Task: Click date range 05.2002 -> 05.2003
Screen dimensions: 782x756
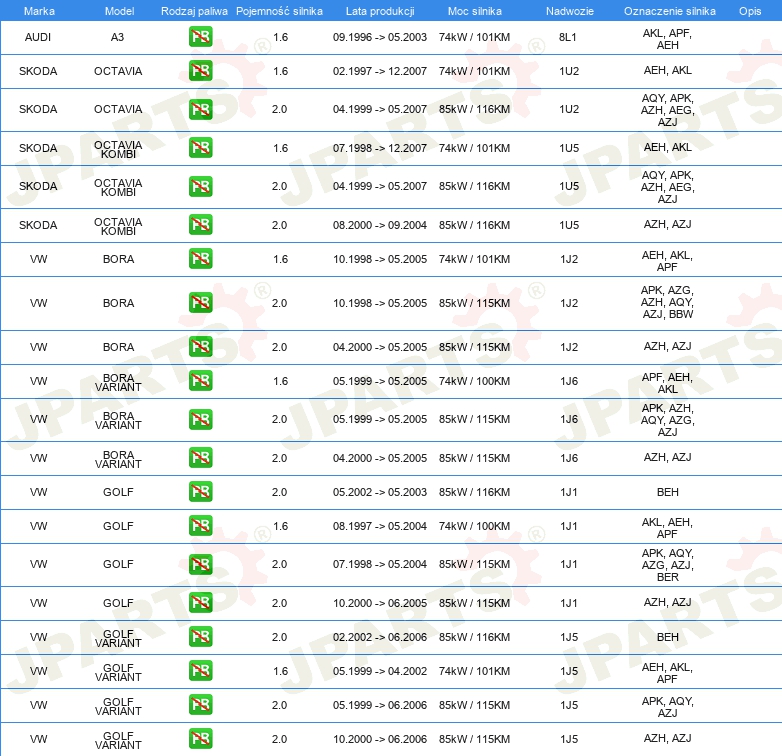Action: click(x=380, y=492)
